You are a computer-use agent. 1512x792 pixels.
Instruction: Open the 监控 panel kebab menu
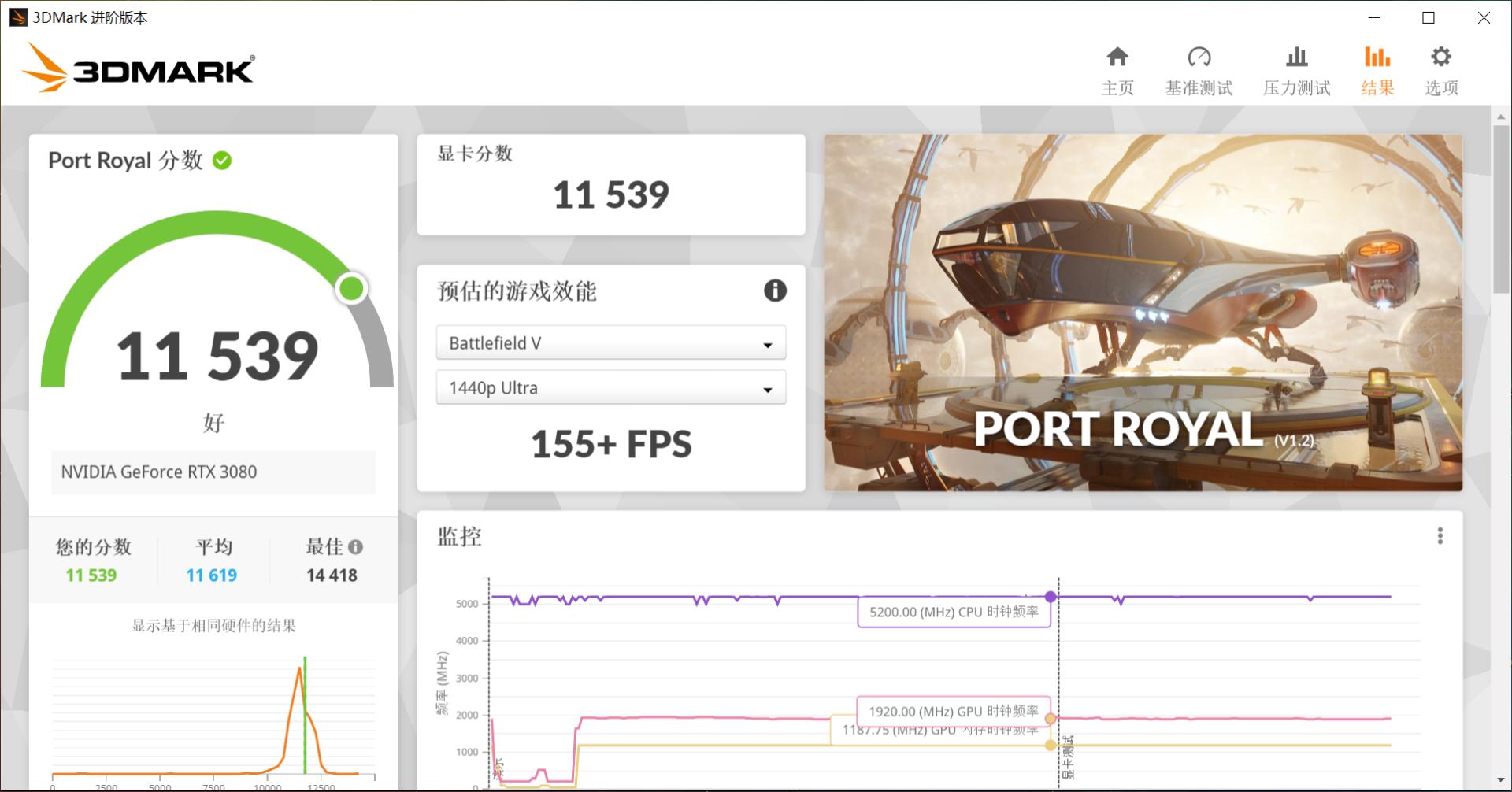coord(1442,535)
